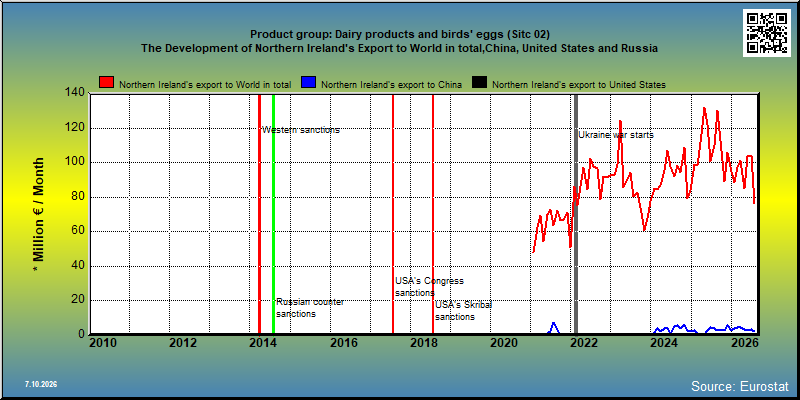Image resolution: width=800 pixels, height=400 pixels.
Task: Click the x-axis year label 2018
Action: [x=423, y=342]
